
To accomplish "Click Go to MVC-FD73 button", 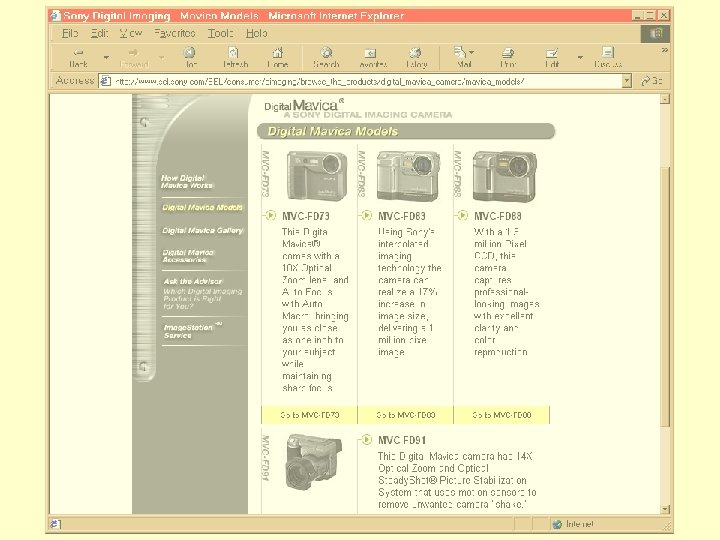I will pos(309,415).
